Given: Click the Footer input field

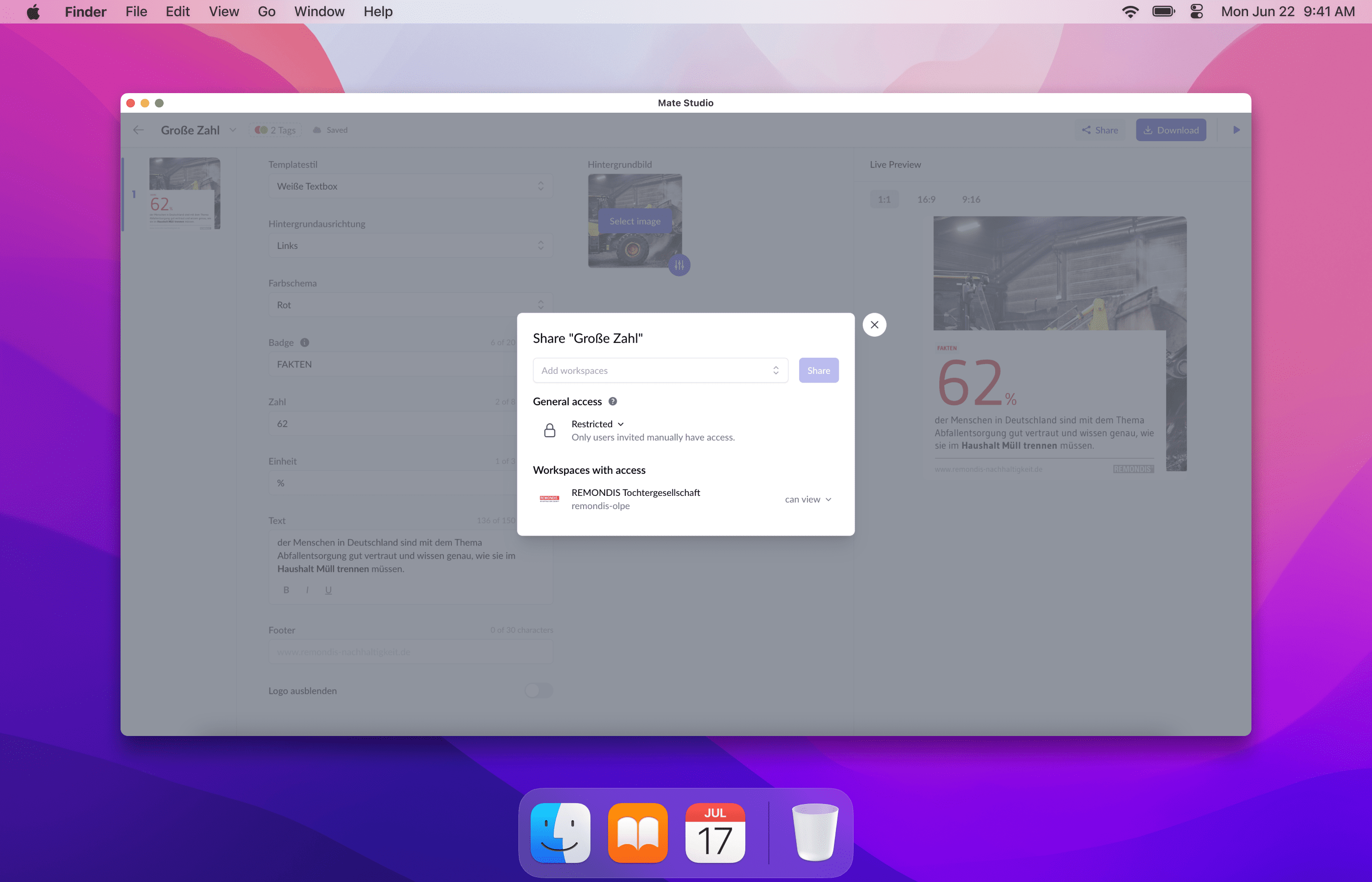Looking at the screenshot, I should click(x=411, y=652).
